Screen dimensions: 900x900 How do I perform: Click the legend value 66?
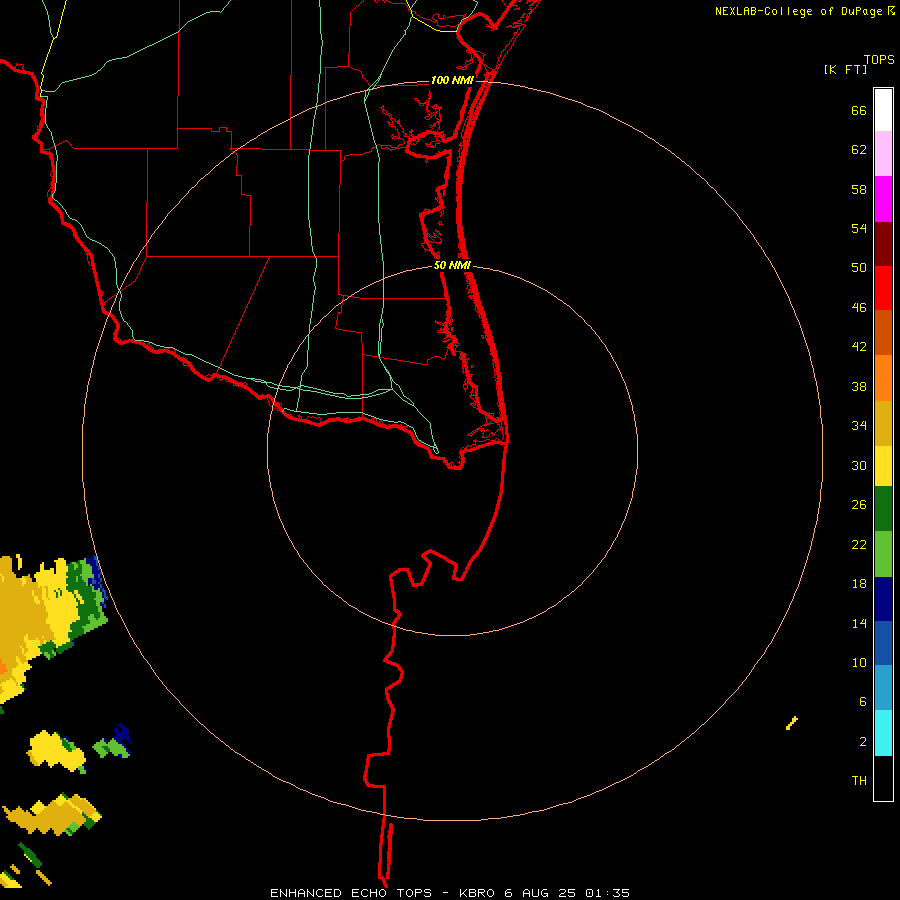pyautogui.click(x=859, y=111)
